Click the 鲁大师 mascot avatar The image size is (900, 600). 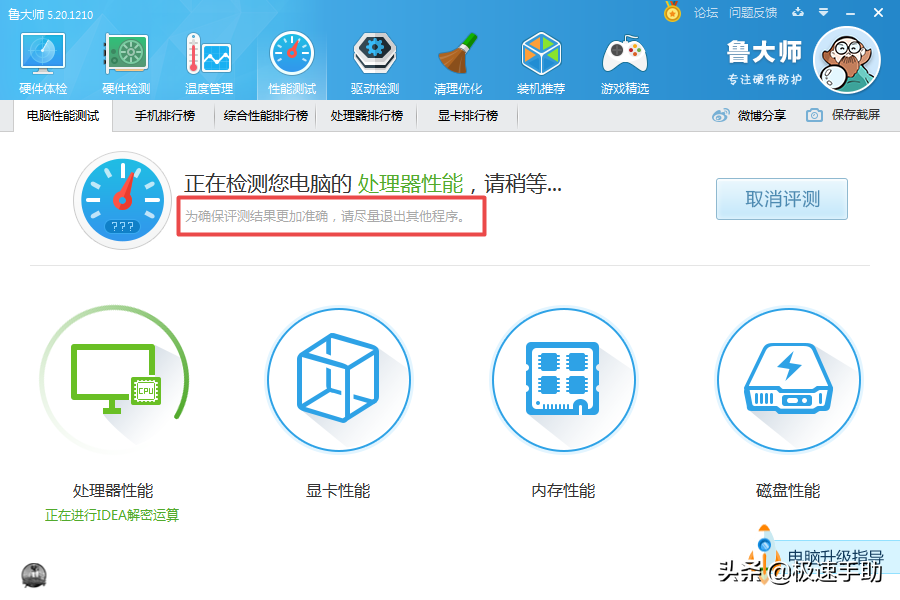pyautogui.click(x=847, y=59)
